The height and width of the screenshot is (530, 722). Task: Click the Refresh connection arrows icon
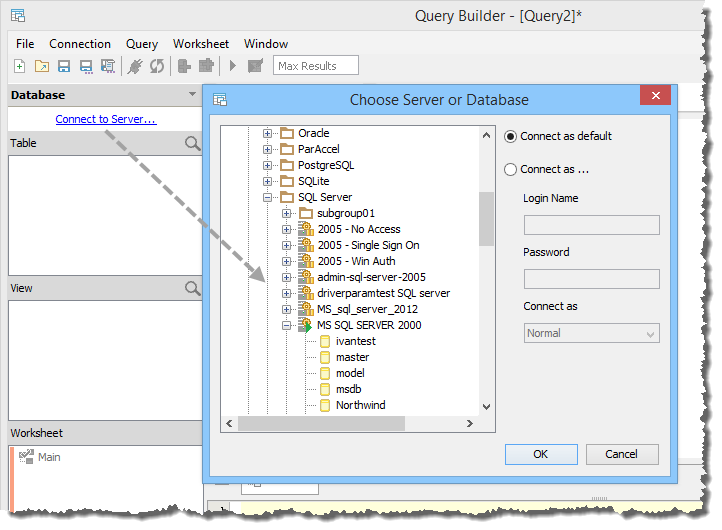click(157, 66)
